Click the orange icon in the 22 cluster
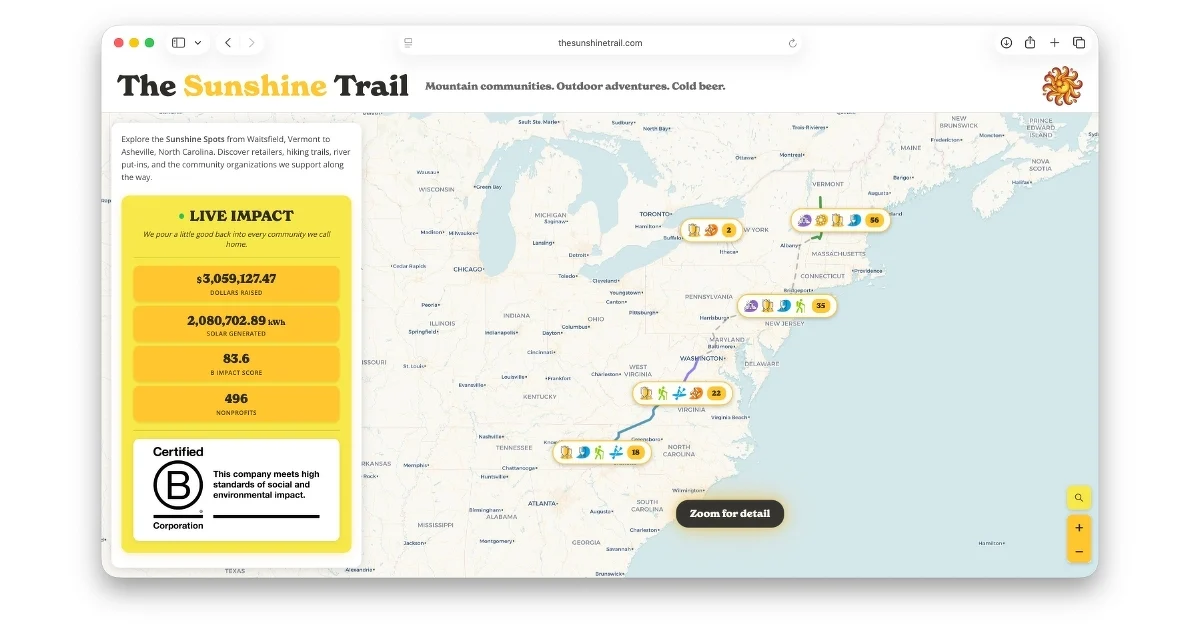This screenshot has width=1200, height=627. 696,393
